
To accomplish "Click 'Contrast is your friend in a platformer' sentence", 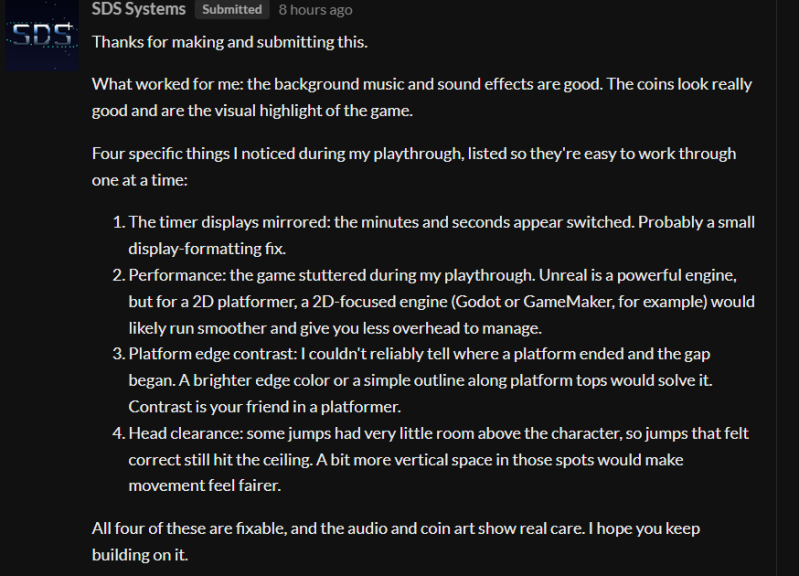I will tap(264, 407).
